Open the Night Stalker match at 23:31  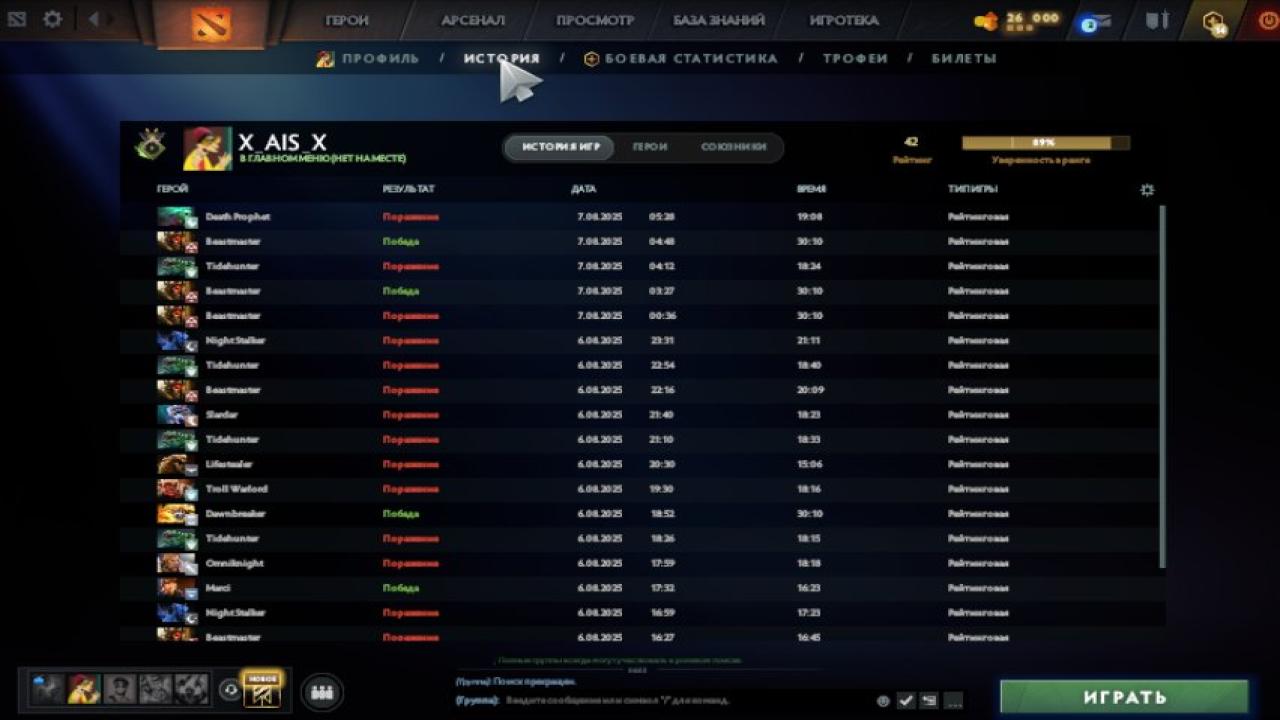point(638,341)
